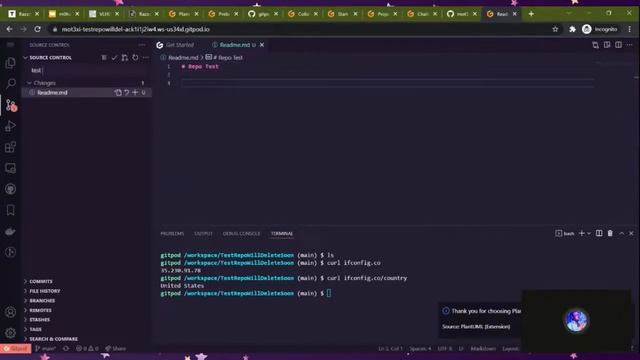Open errors and warnings in status bar
The width and height of the screenshot is (640, 360).
87,349
